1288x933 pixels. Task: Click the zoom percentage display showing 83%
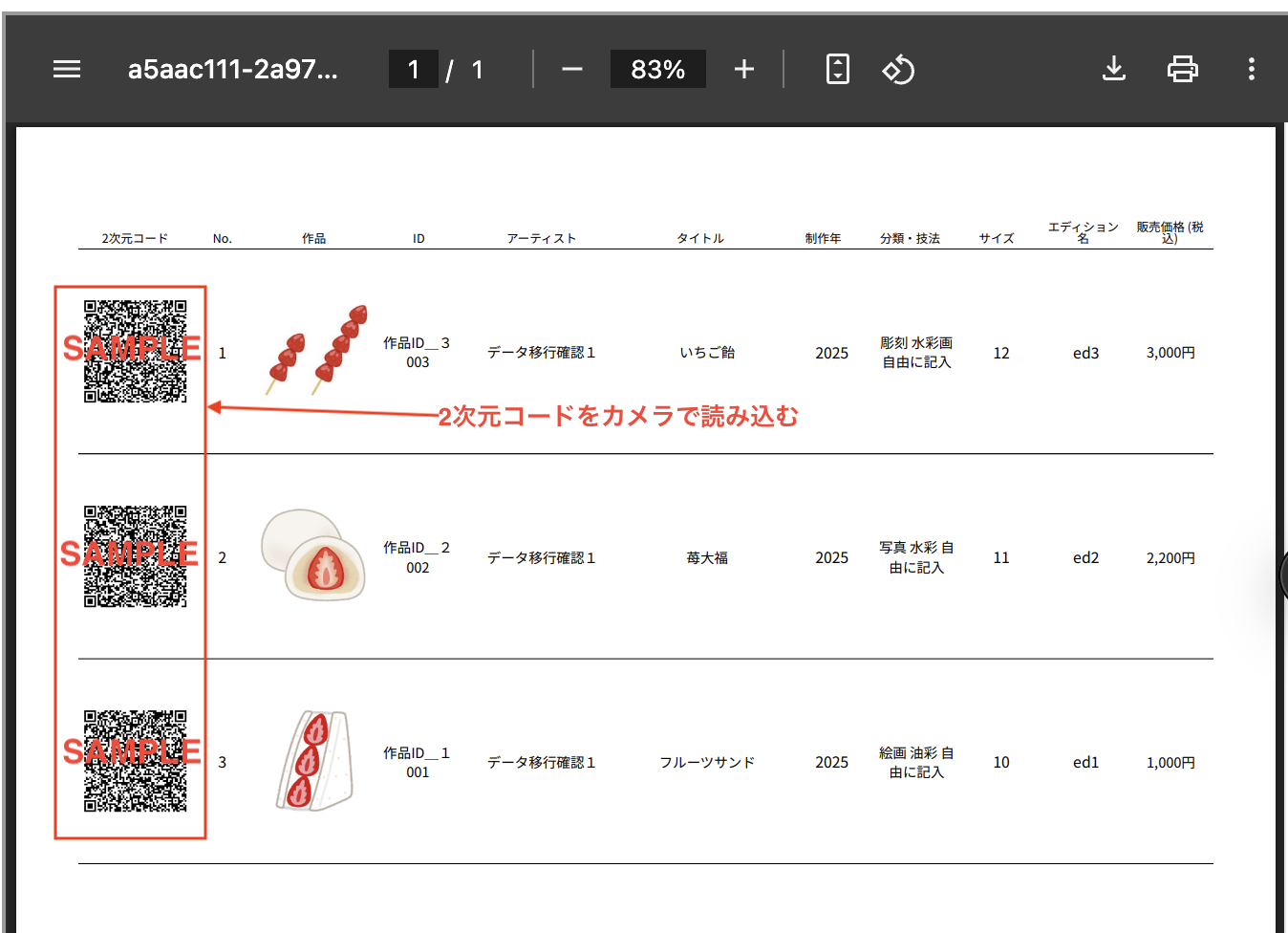click(657, 68)
